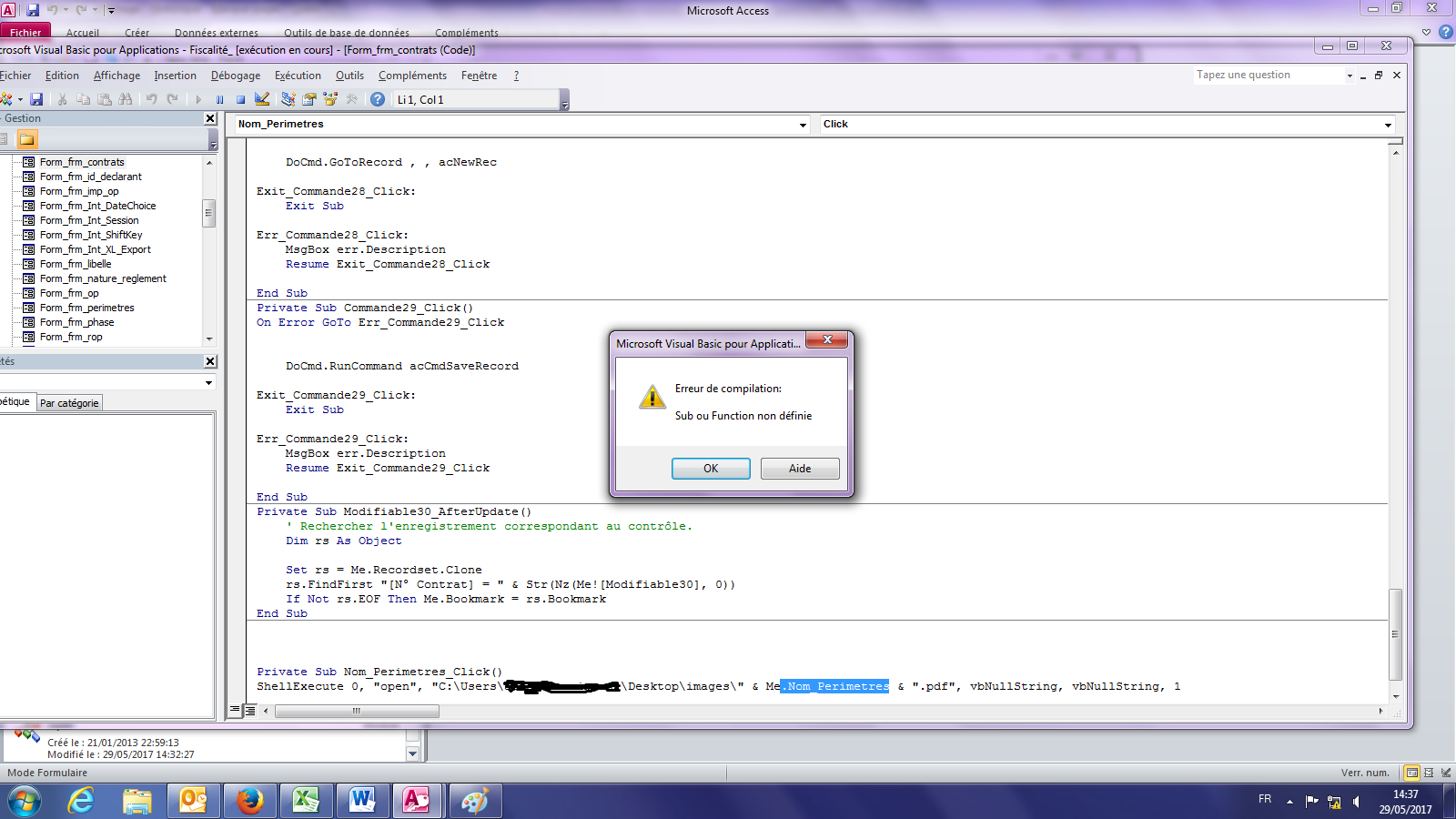The image size is (1456, 819).
Task: Open the Procedure dropdown showing Click
Action: 1388,125
